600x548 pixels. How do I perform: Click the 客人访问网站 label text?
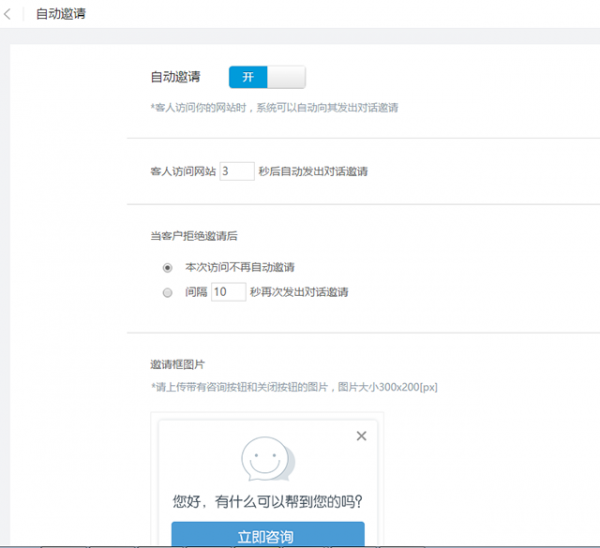(182, 171)
